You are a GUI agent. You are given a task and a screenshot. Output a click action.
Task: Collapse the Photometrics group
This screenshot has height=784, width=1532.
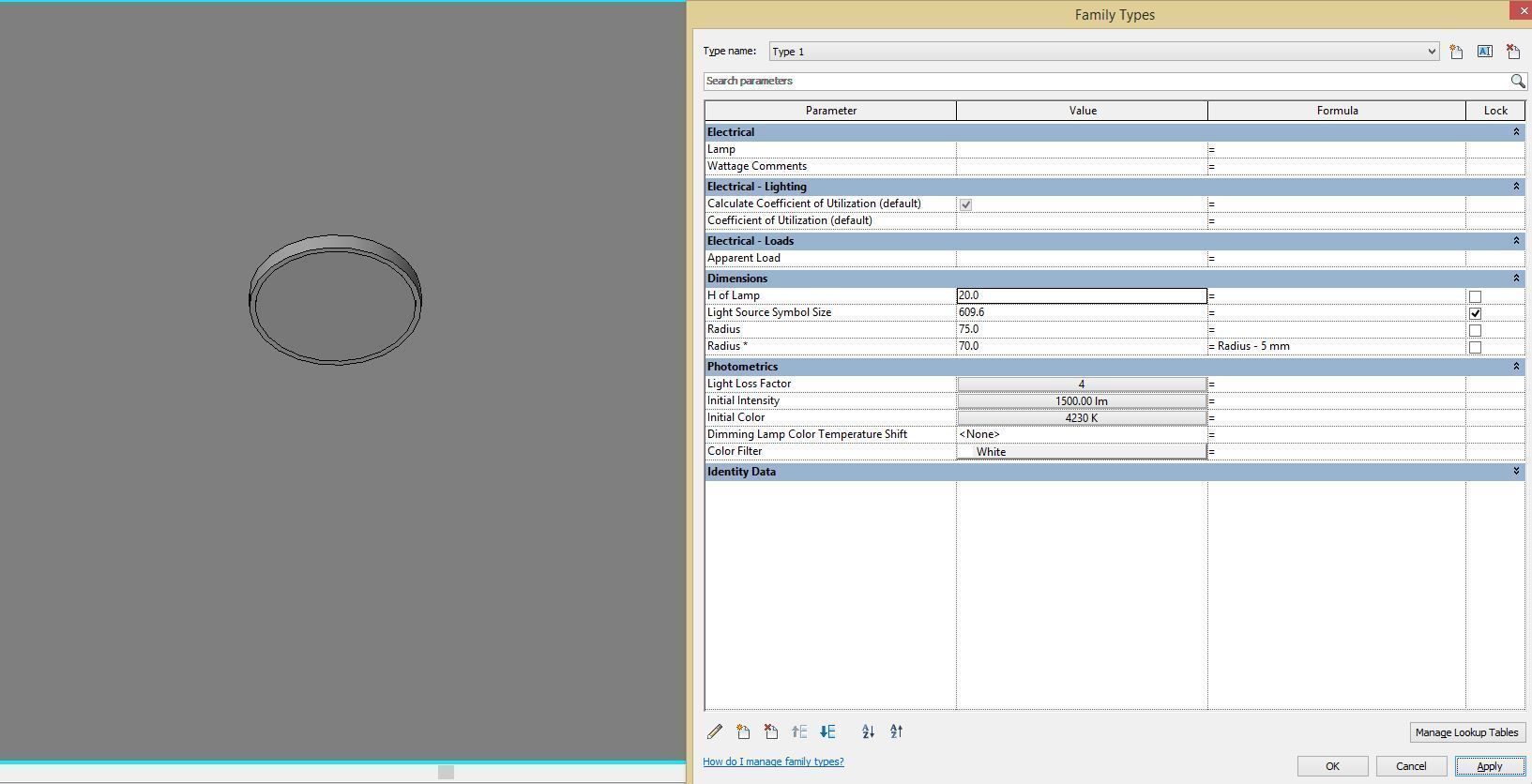pyautogui.click(x=1516, y=367)
